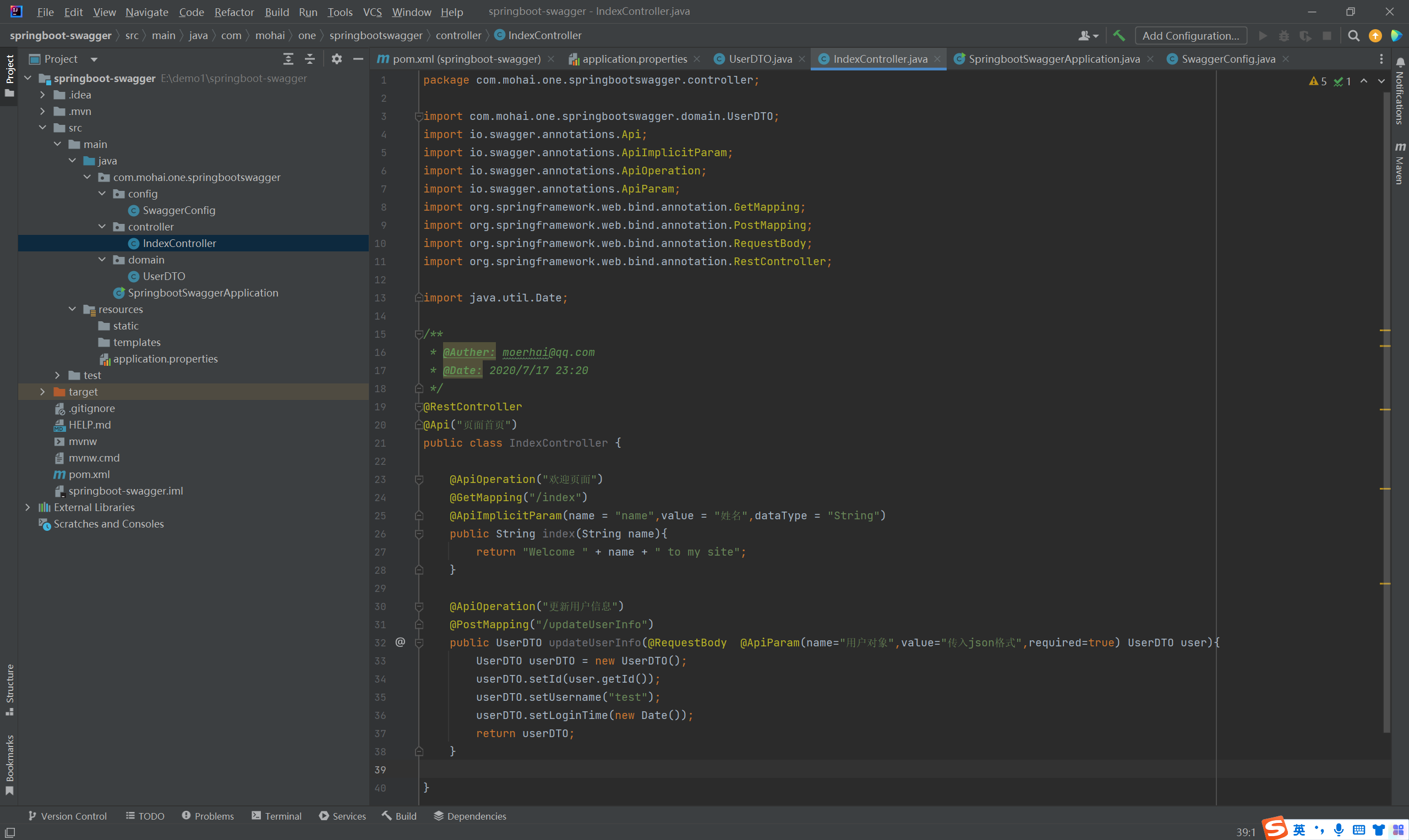Image resolution: width=1409 pixels, height=840 pixels.
Task: Toggle the Structure tool window
Action: (x=9, y=688)
